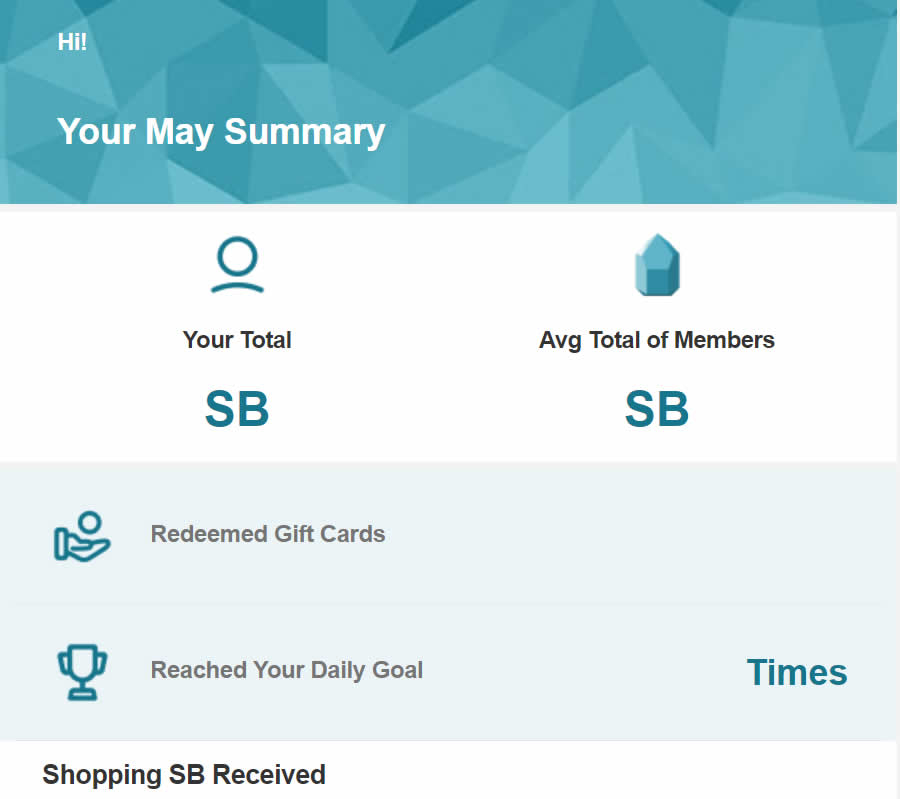The width and height of the screenshot is (900, 799).
Task: Click the user profile outline icon
Action: 237,265
